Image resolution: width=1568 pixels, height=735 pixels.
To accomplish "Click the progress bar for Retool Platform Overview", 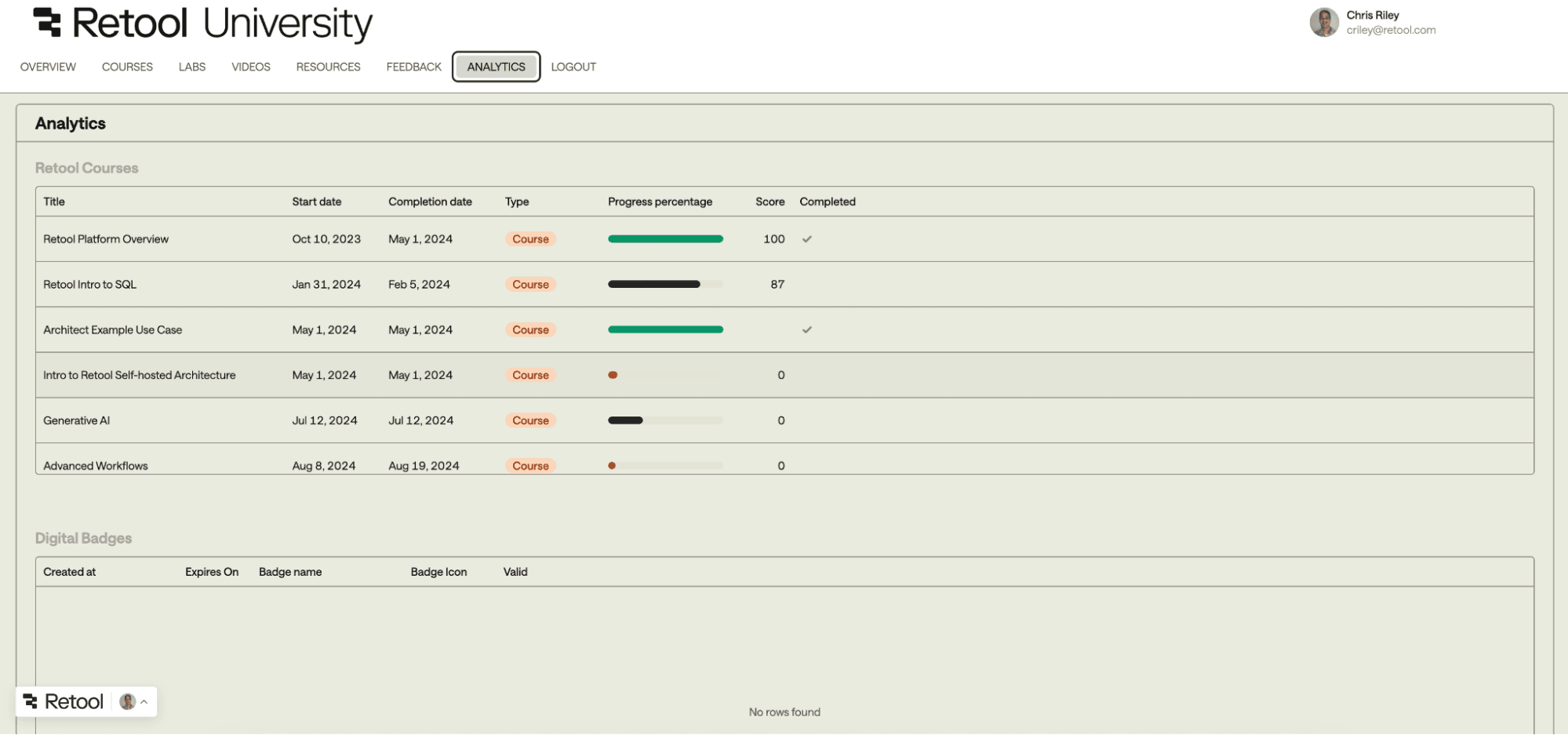I will (664, 238).
